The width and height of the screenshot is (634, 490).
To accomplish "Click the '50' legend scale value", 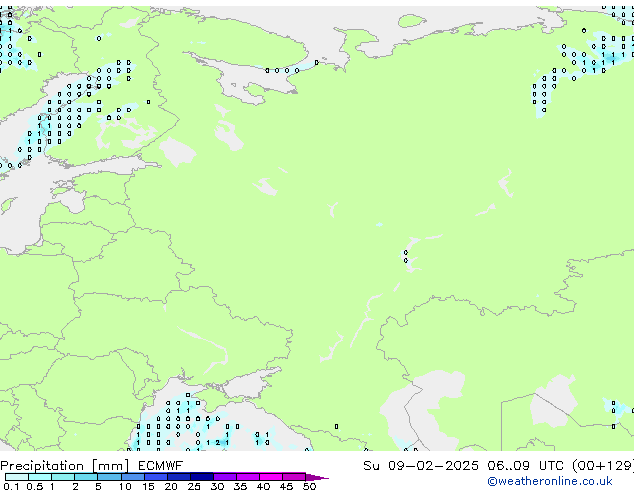I will click(x=309, y=486).
